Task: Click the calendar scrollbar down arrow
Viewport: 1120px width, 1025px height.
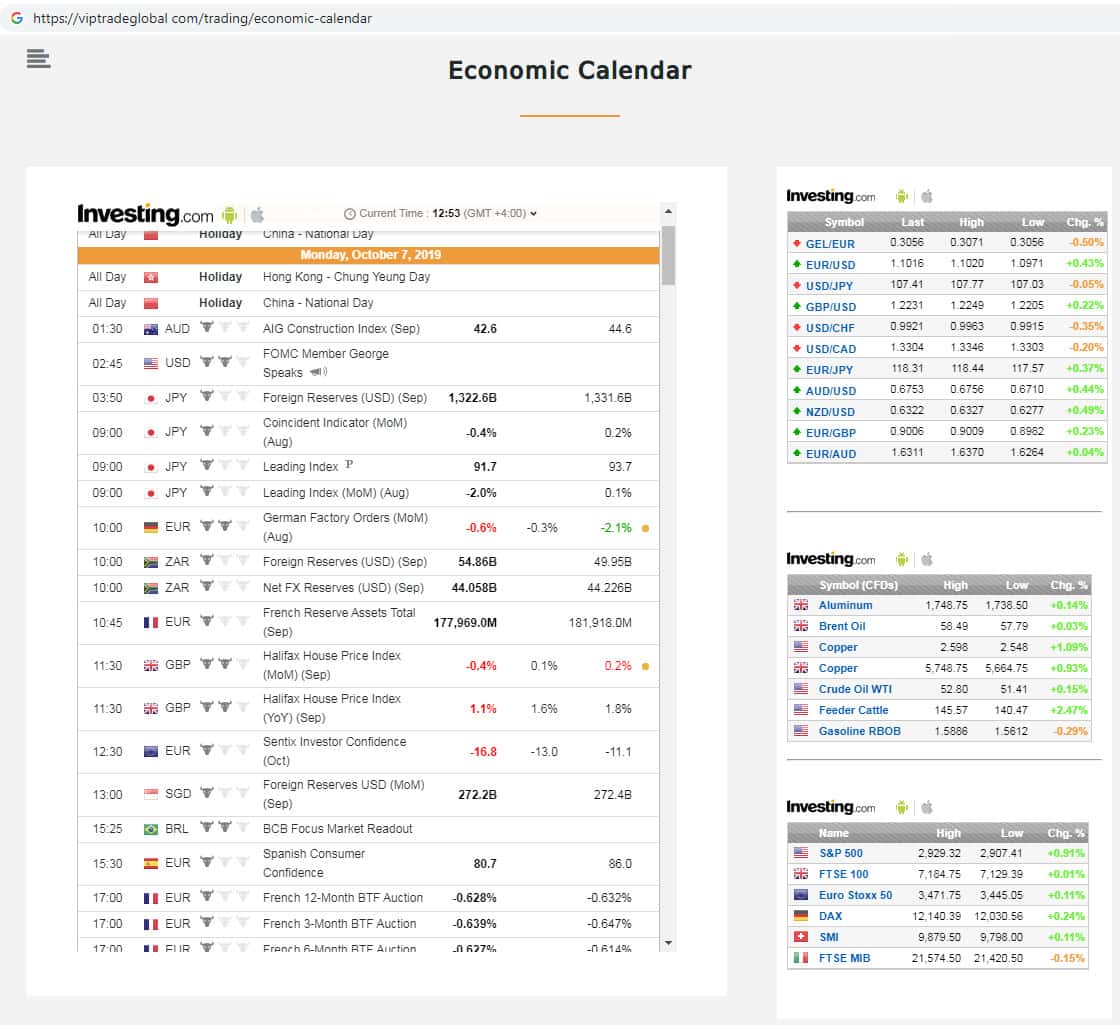Action: tap(668, 944)
